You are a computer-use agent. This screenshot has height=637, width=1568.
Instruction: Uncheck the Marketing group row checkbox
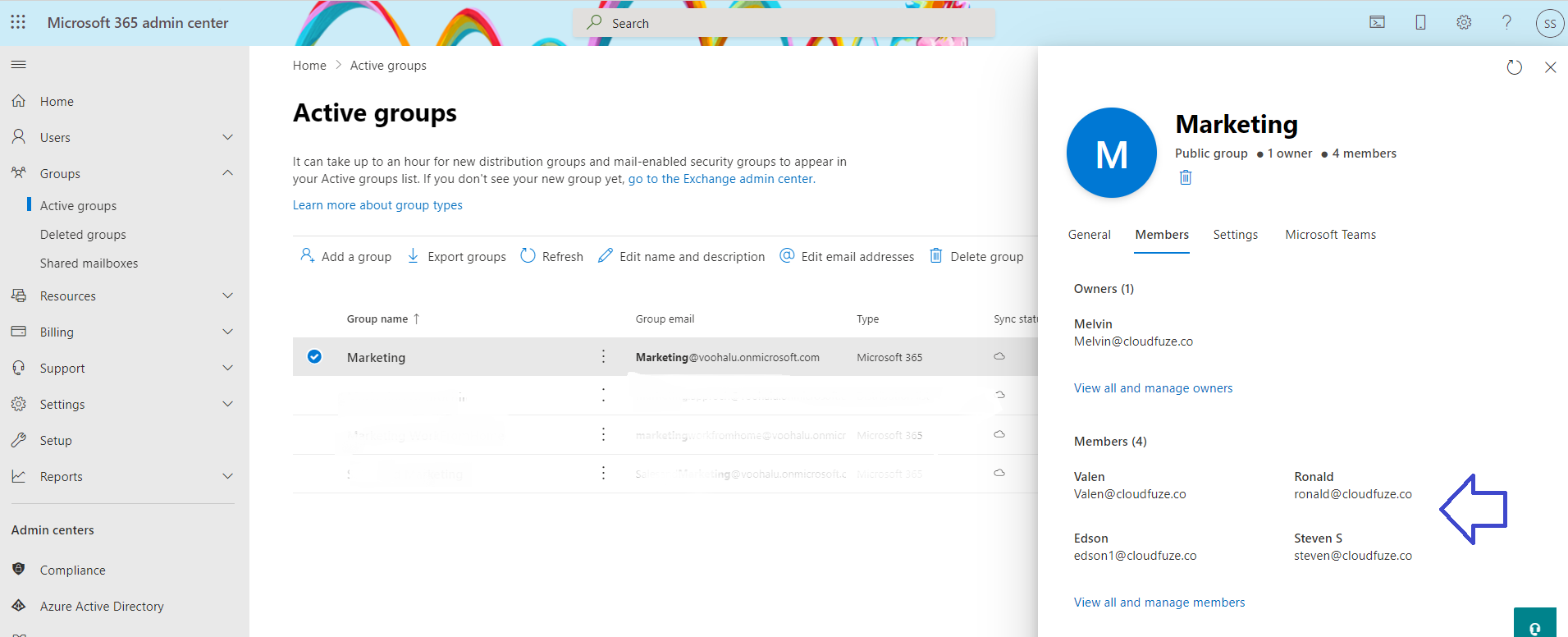(x=314, y=356)
